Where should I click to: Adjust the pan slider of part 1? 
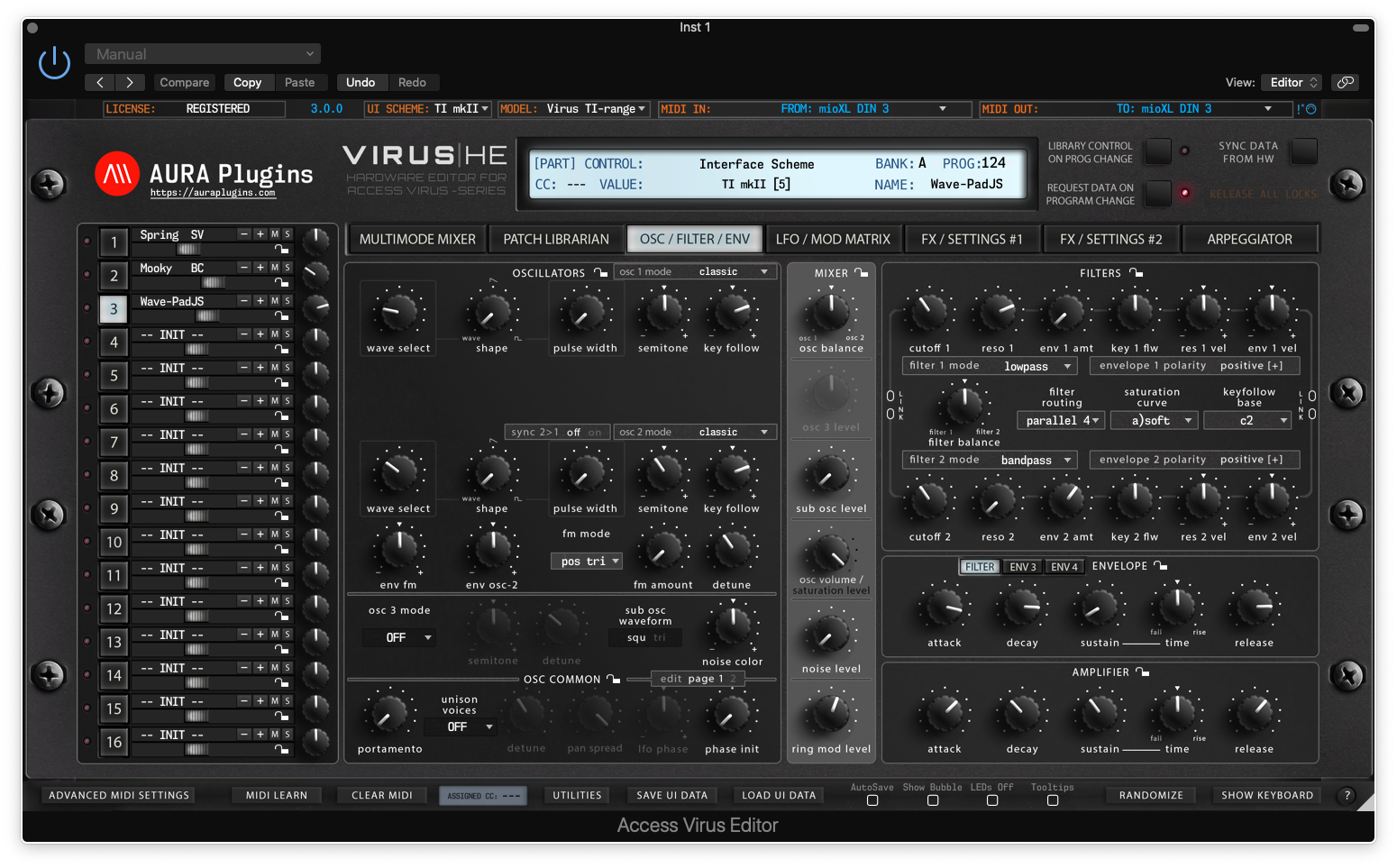[189, 249]
